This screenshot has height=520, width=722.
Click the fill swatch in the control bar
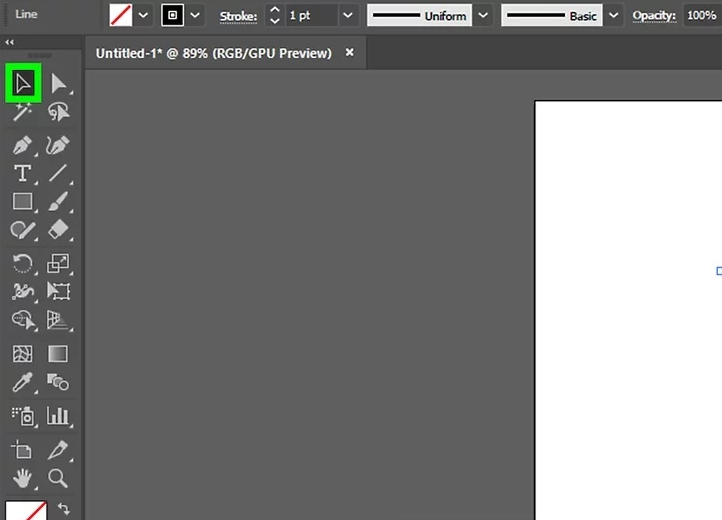click(x=121, y=15)
